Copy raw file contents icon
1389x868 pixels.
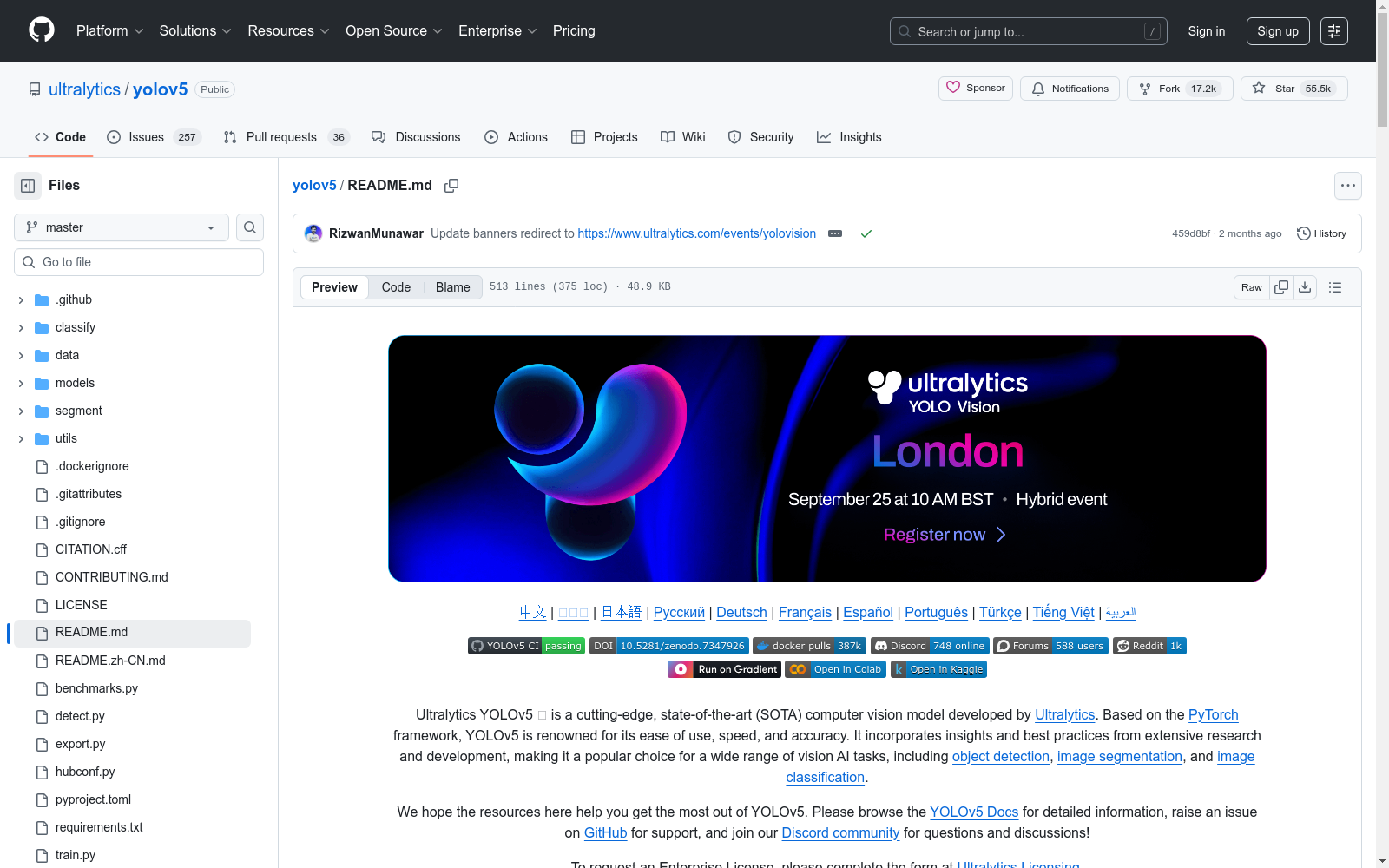1281,287
